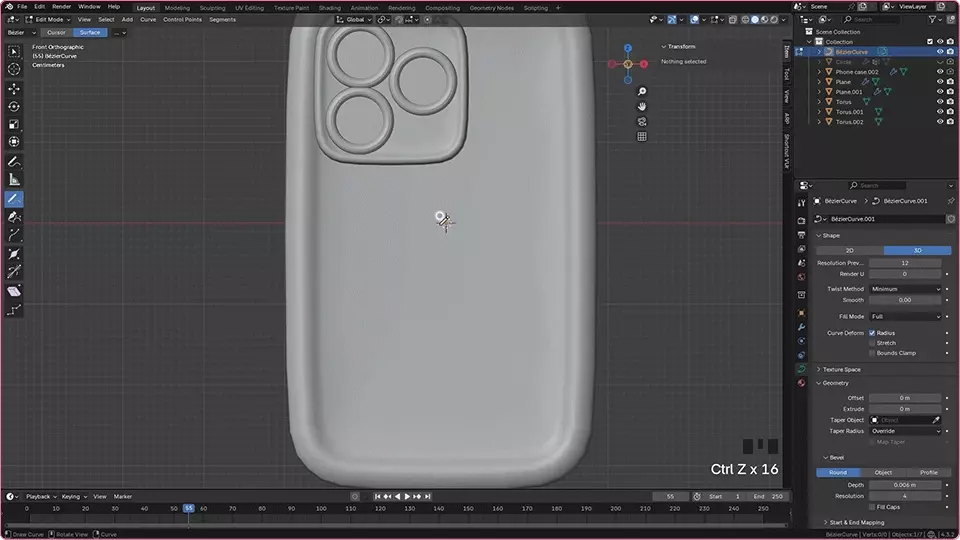Enable the Bounds Clamp checkbox
Image resolution: width=960 pixels, height=540 pixels.
tap(872, 353)
